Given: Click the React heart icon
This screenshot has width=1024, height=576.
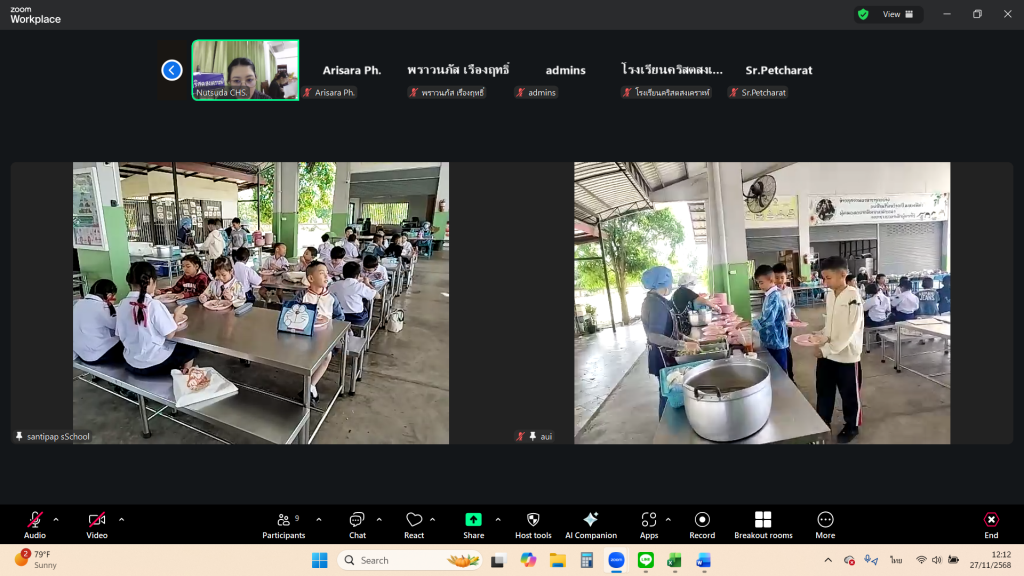Looking at the screenshot, I should pyautogui.click(x=414, y=524).
